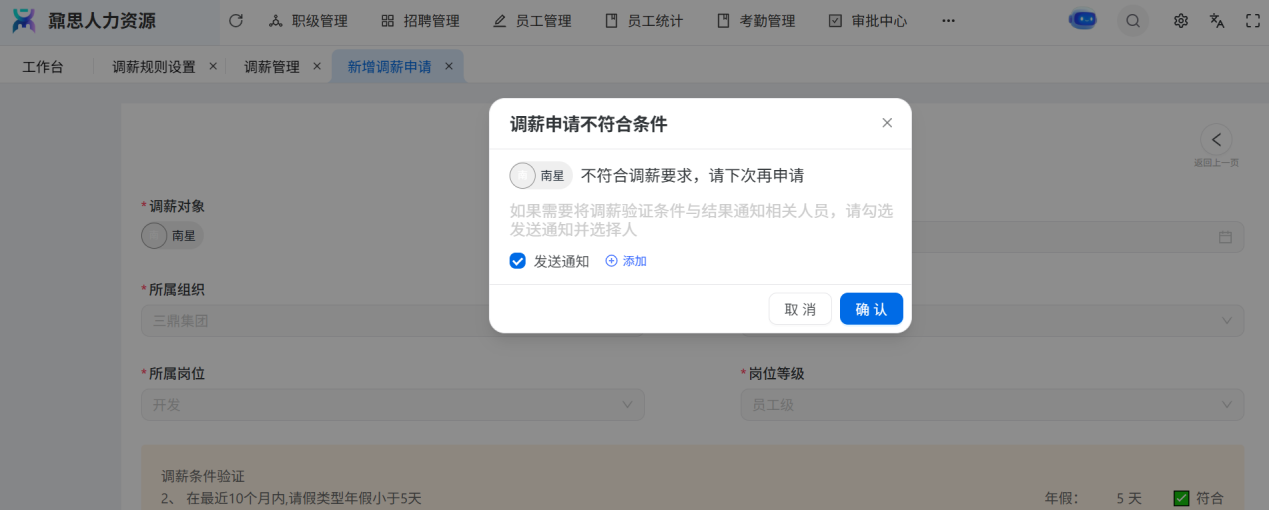Click the 确认 button in dialog
The width and height of the screenshot is (1269, 510).
coord(871,309)
